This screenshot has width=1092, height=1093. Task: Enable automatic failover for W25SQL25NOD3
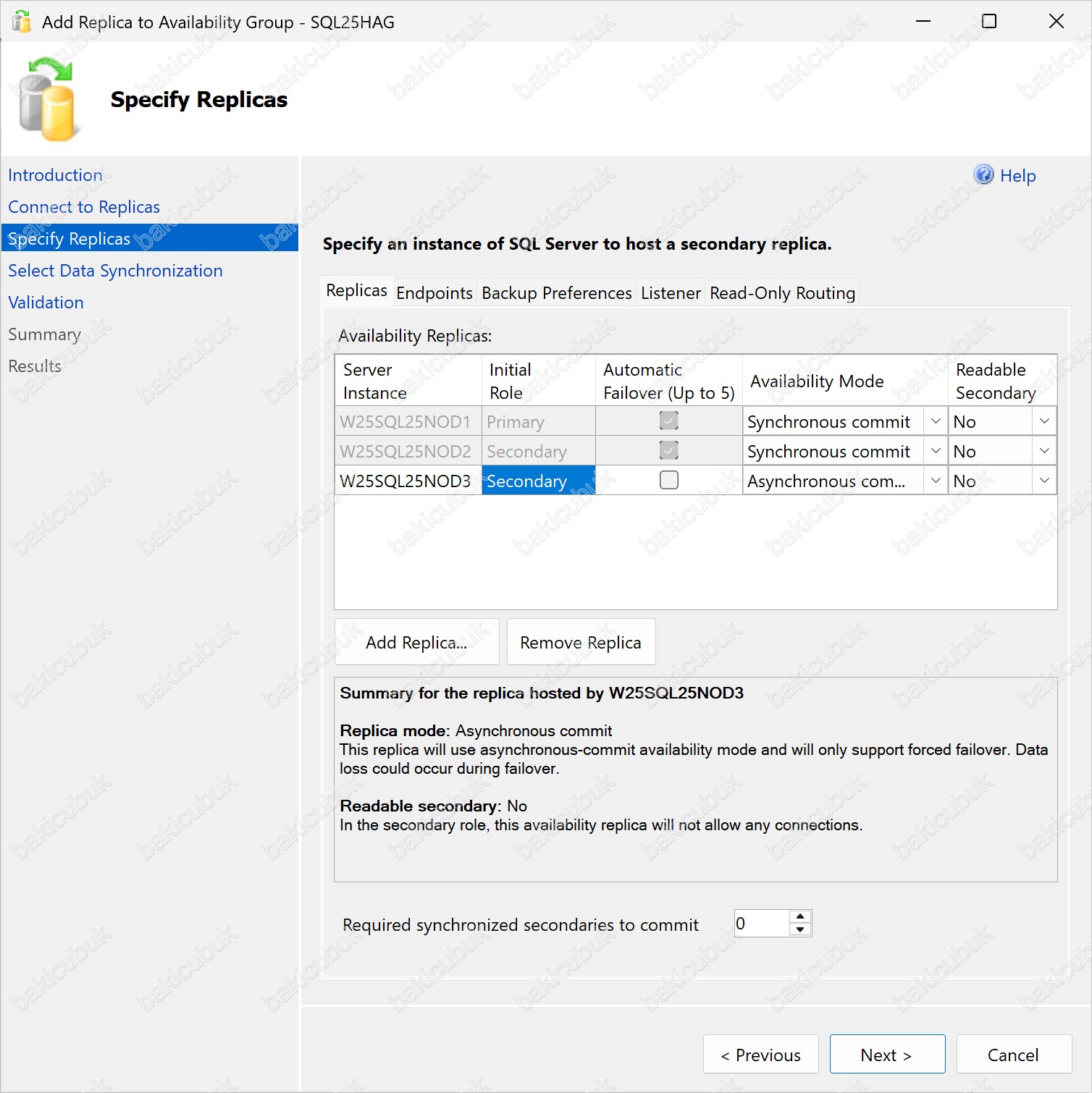click(x=669, y=481)
